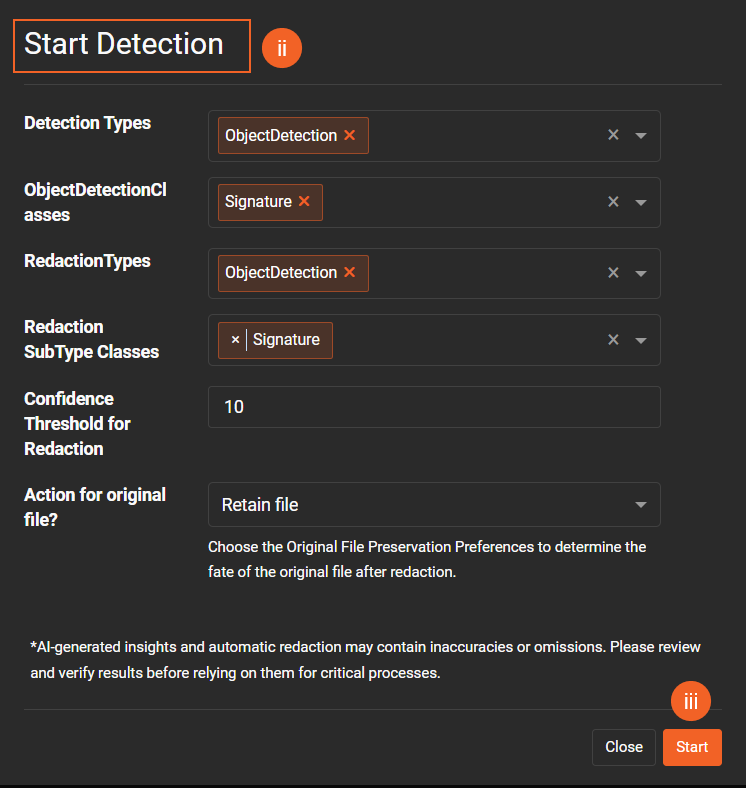Screen dimensions: 746x788
Task: Click the orange step iii marker
Action: coord(691,702)
